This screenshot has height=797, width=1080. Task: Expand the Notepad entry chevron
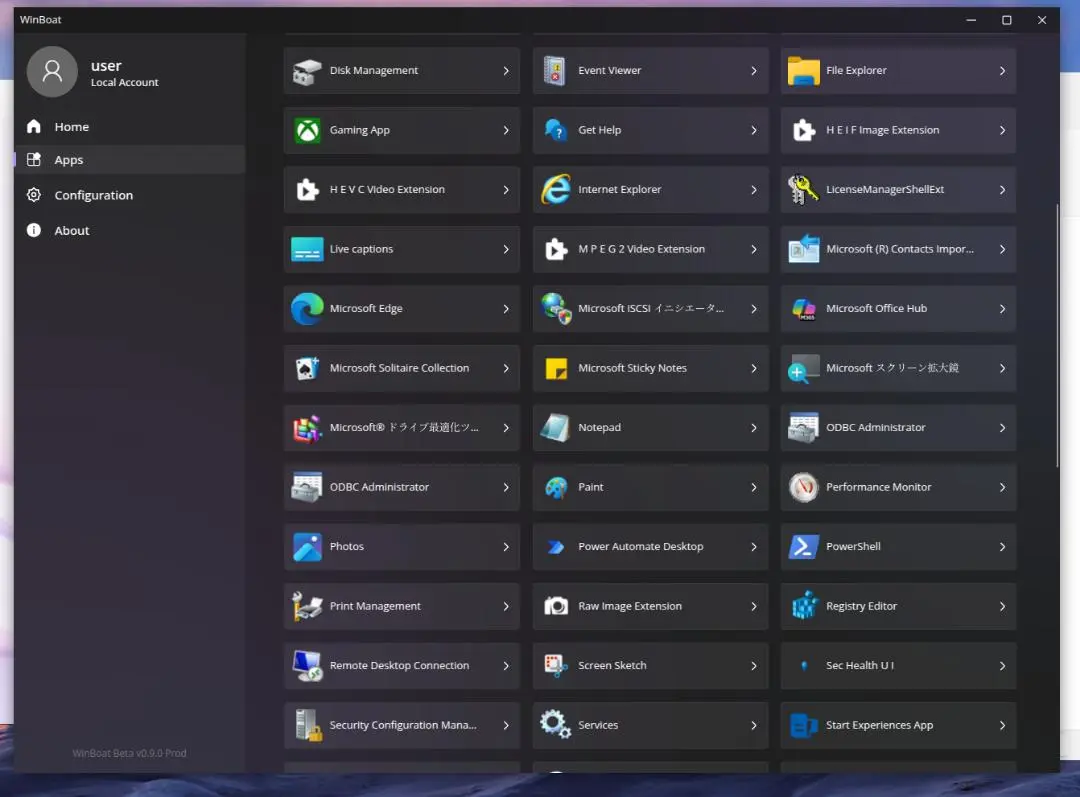754,428
